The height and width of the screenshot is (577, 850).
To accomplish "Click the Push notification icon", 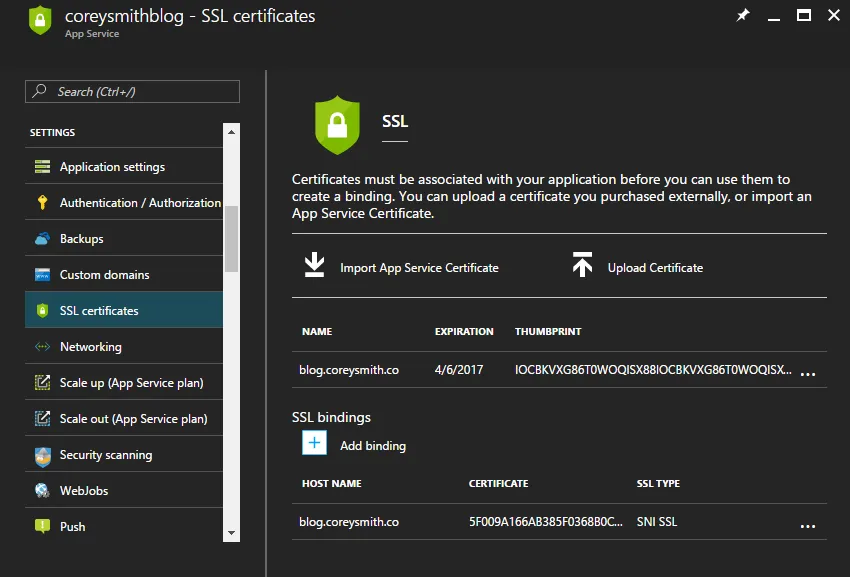I will pos(42,526).
